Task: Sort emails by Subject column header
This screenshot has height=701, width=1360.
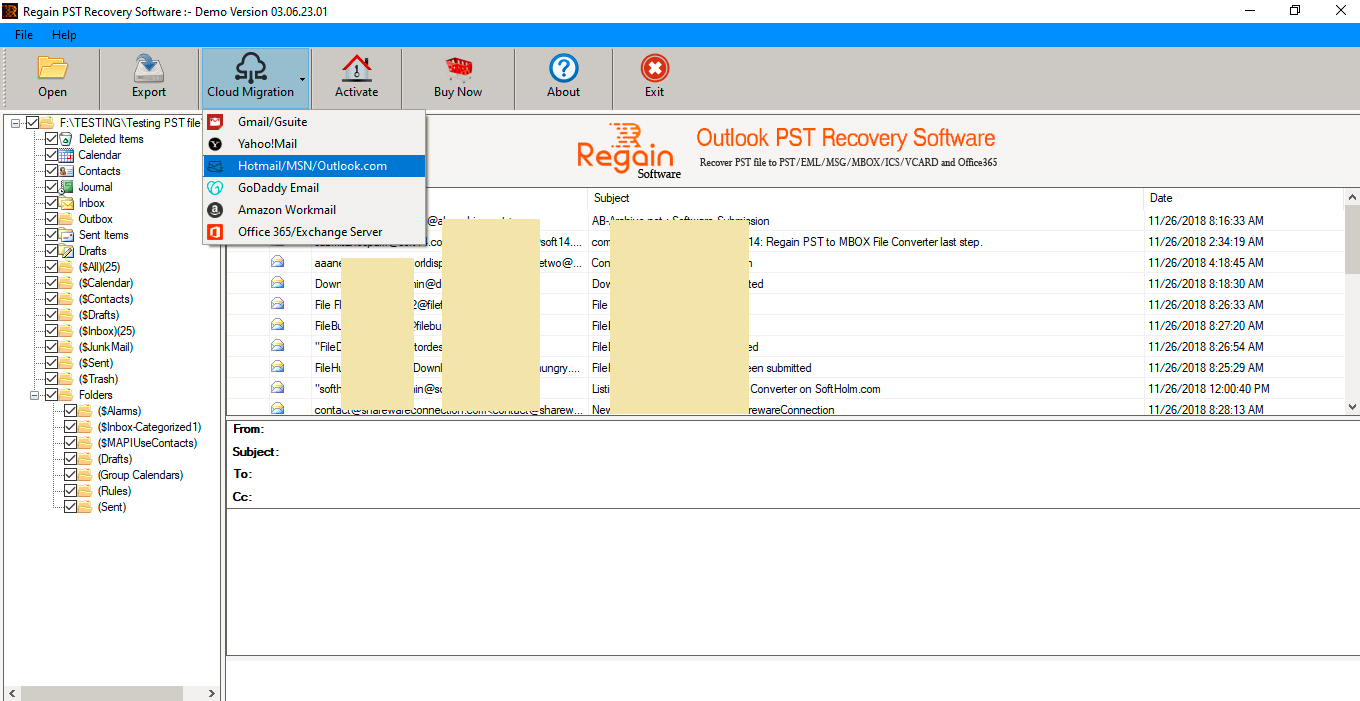Action: pos(866,198)
